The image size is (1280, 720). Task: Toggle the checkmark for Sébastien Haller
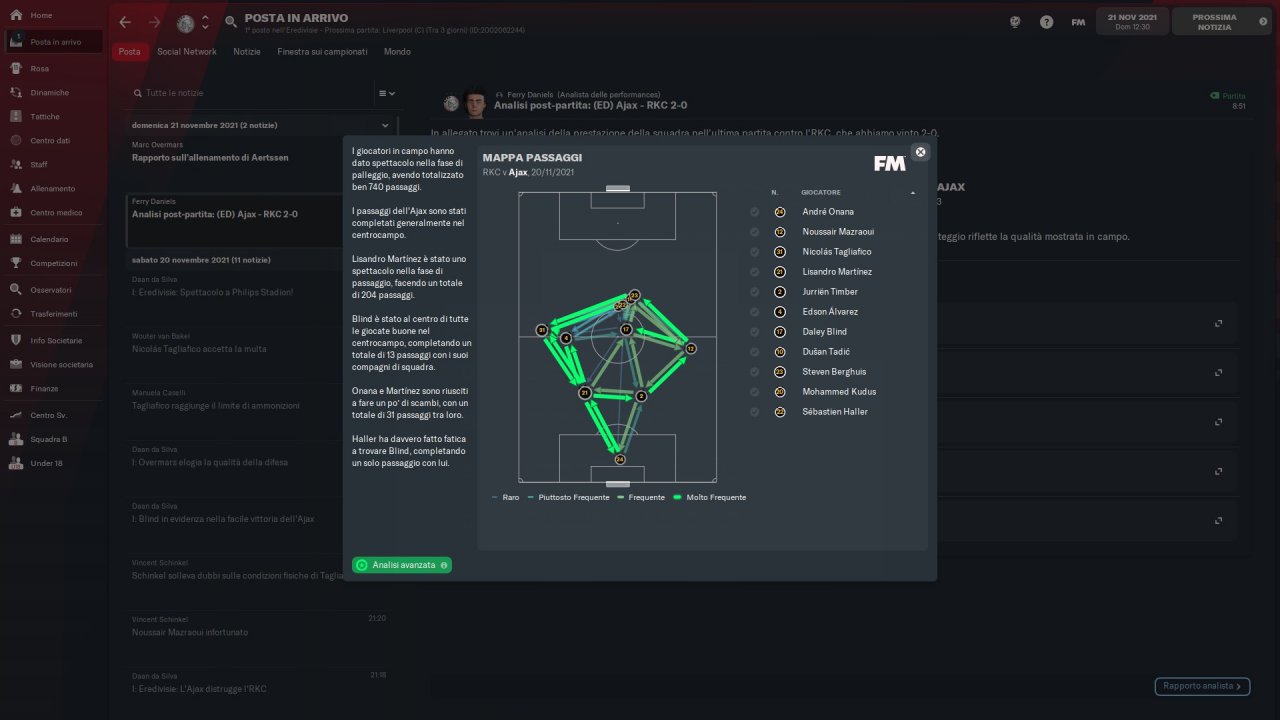click(x=754, y=412)
